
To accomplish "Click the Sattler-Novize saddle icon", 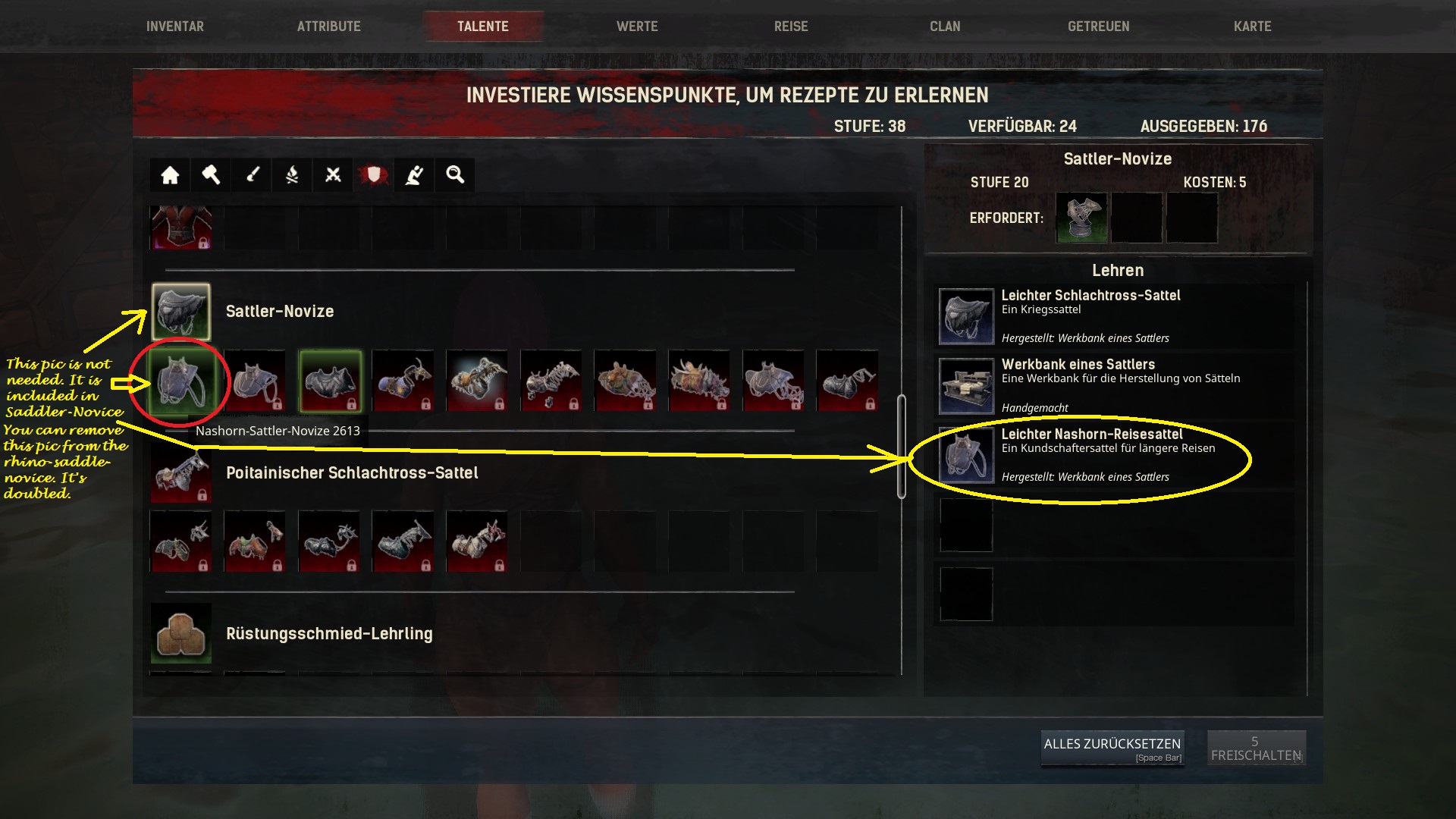I will (180, 312).
